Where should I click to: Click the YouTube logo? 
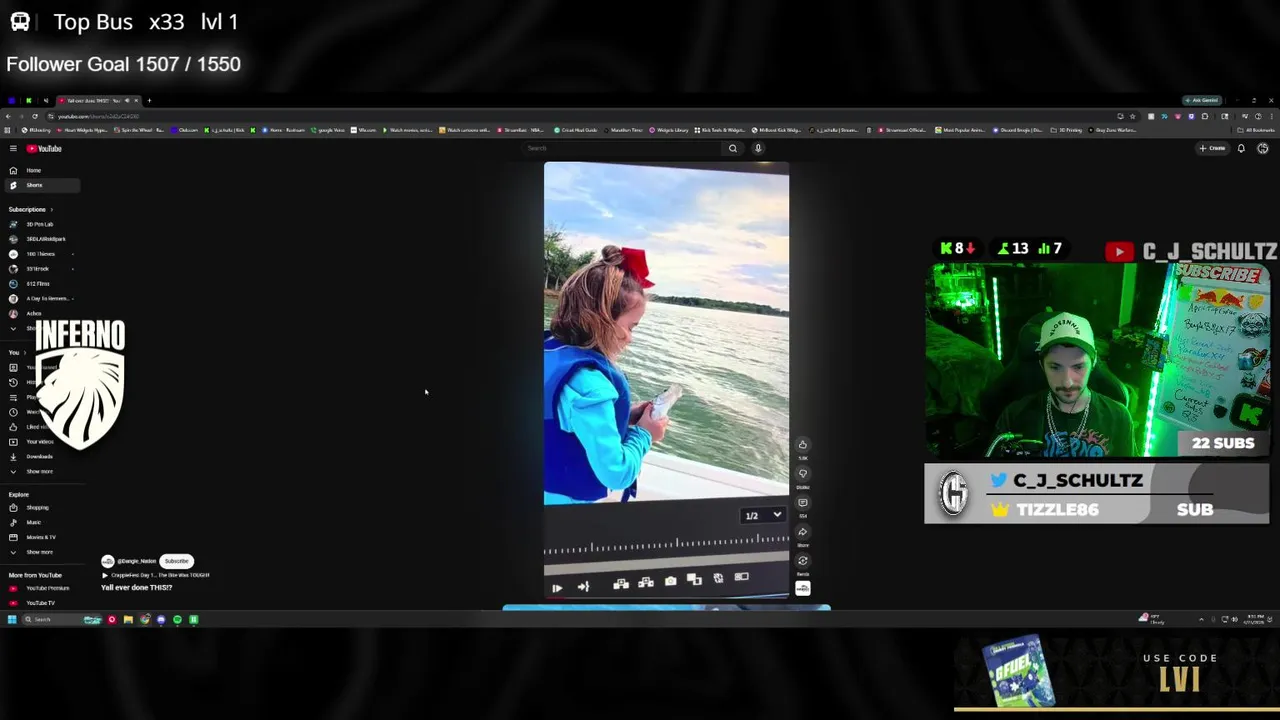tap(44, 149)
